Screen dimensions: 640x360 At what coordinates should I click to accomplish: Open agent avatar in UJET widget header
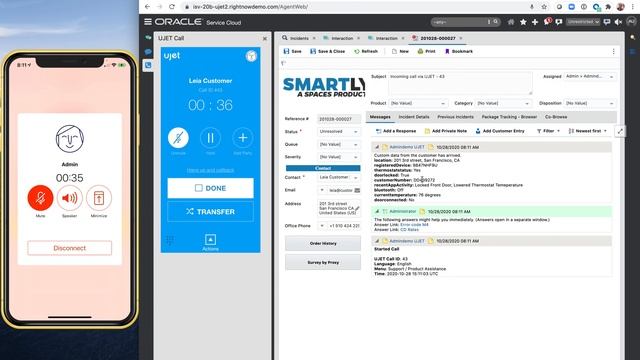(251, 56)
